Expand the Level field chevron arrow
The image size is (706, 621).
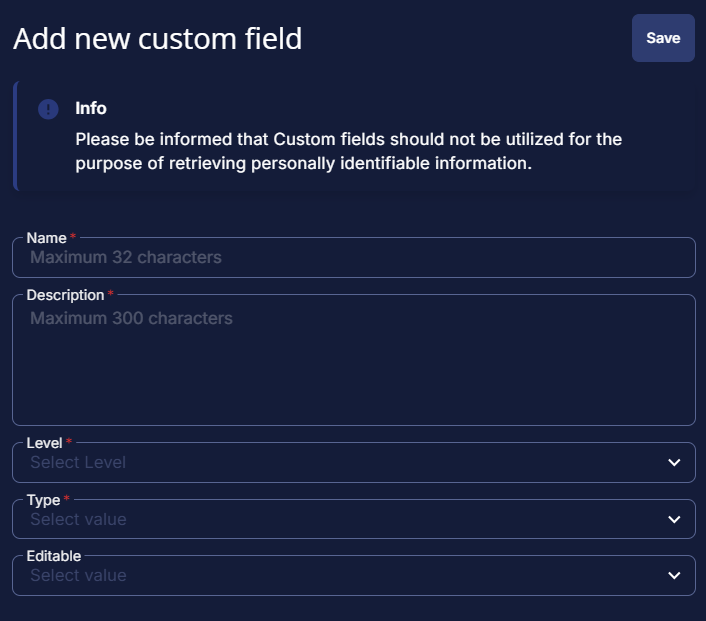674,462
